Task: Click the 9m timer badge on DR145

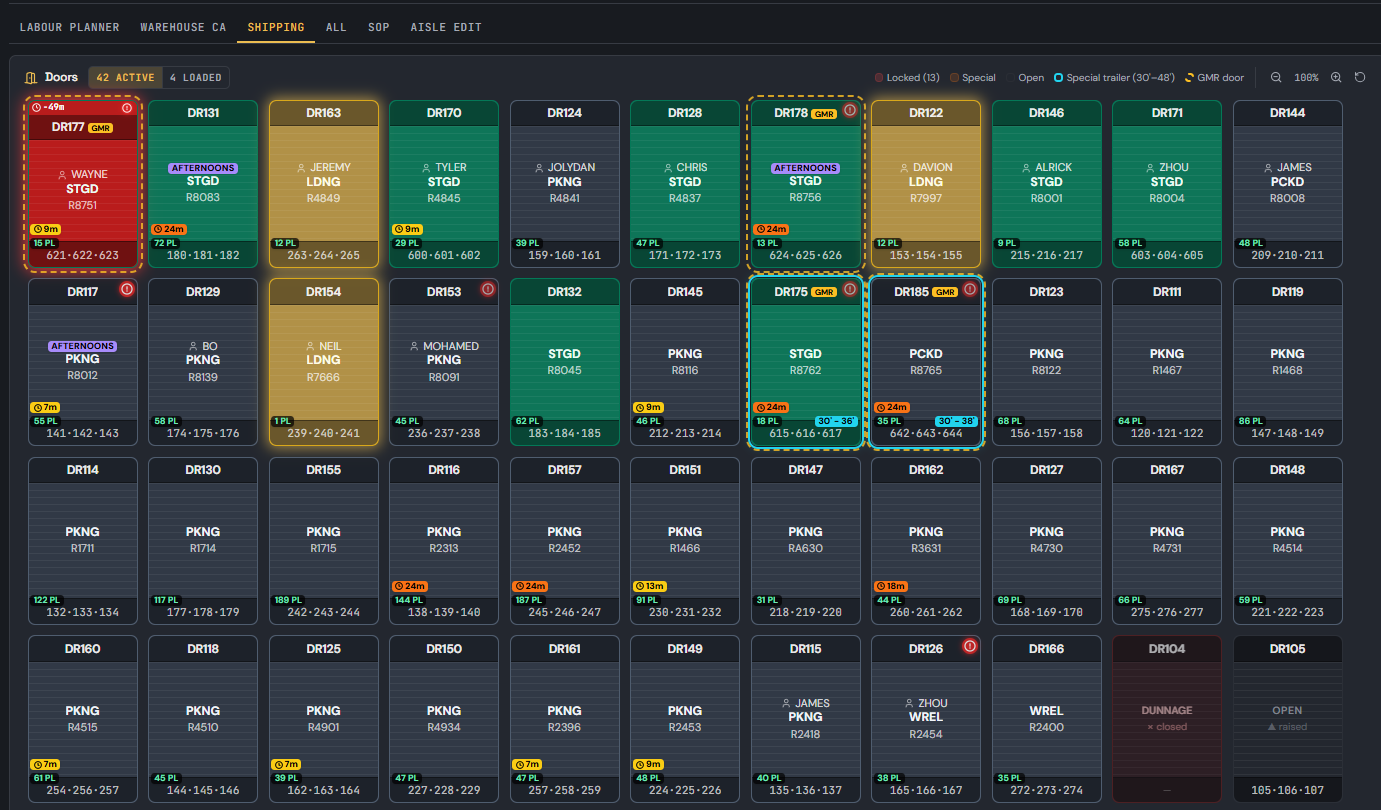Action: coord(648,407)
